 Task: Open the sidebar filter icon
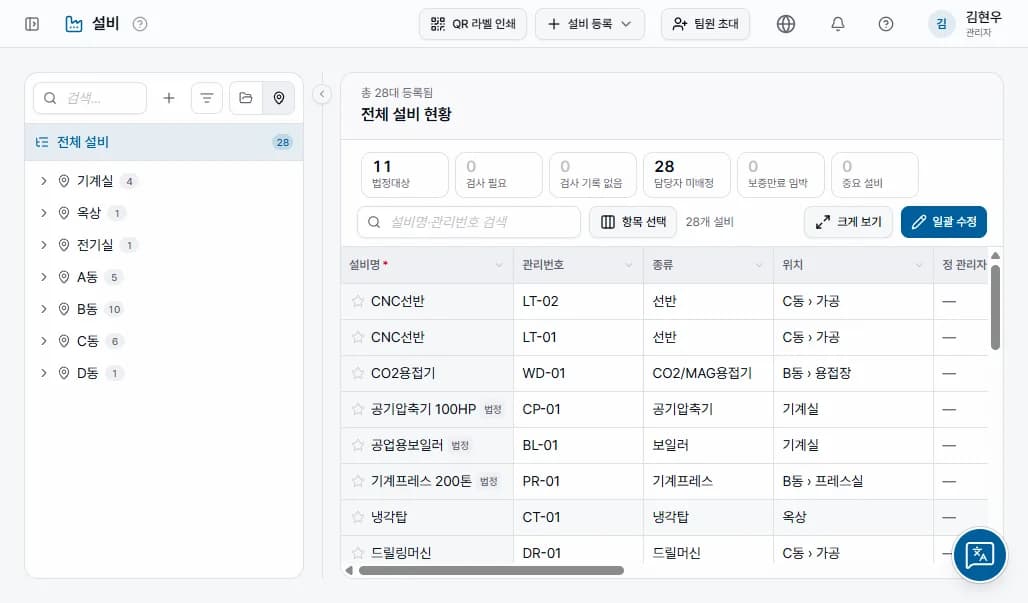(x=207, y=98)
